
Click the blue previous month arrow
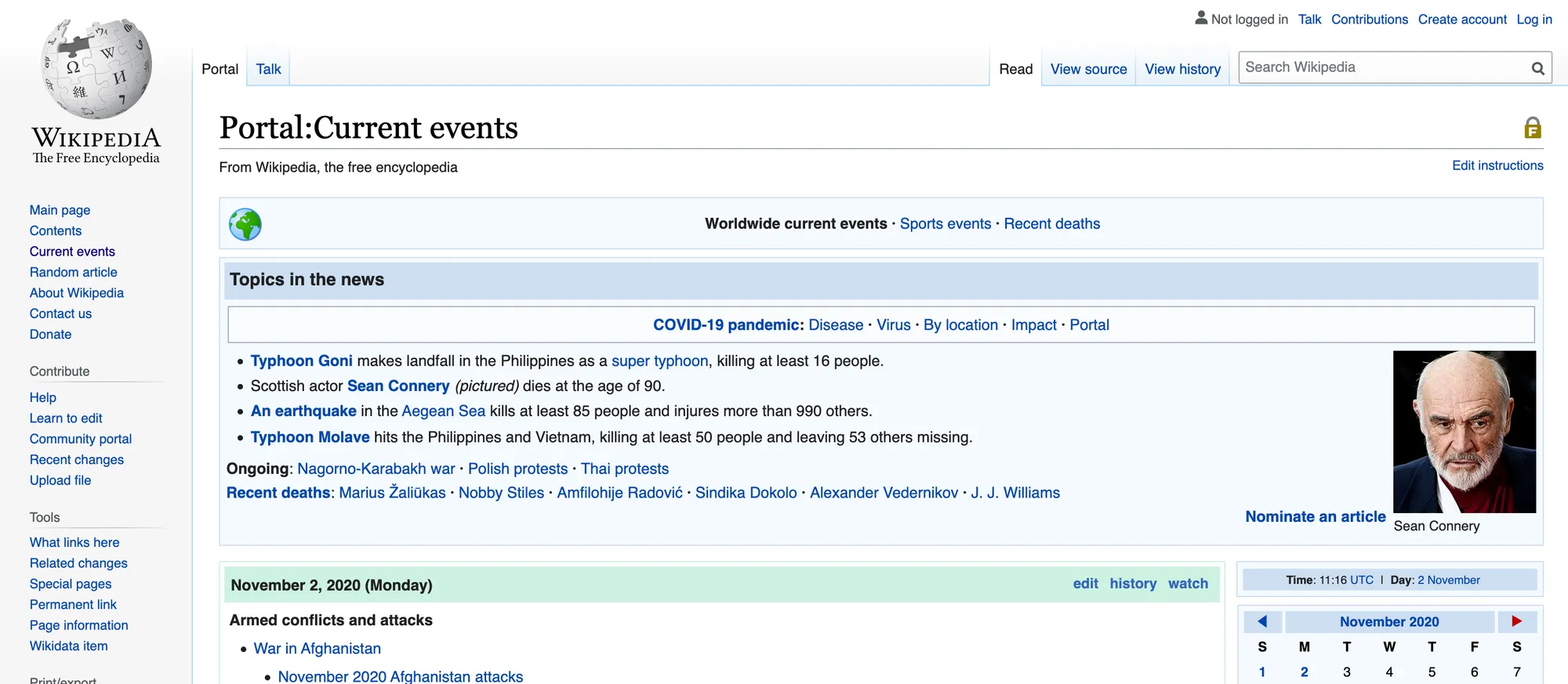point(1262,621)
